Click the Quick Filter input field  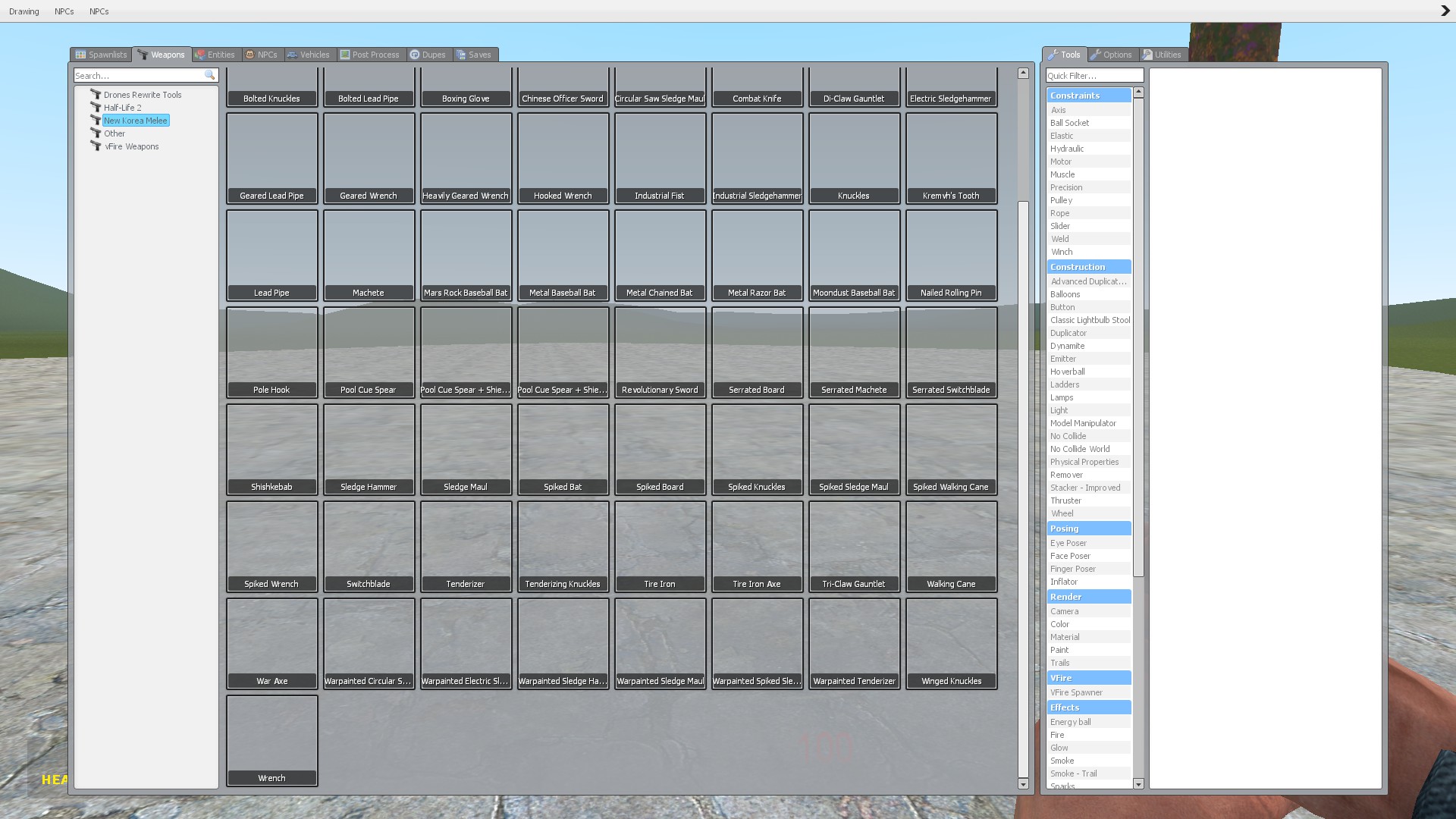1094,76
